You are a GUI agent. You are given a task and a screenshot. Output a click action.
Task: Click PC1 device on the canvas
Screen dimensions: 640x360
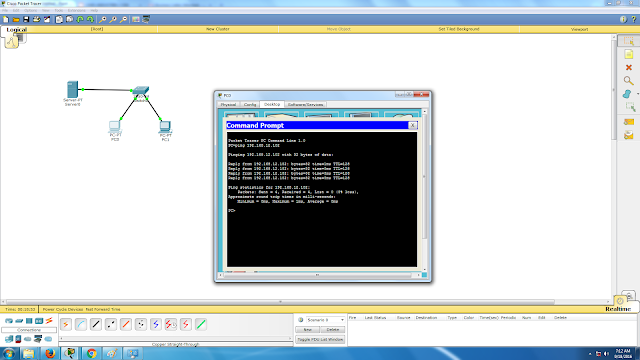[x=165, y=127]
